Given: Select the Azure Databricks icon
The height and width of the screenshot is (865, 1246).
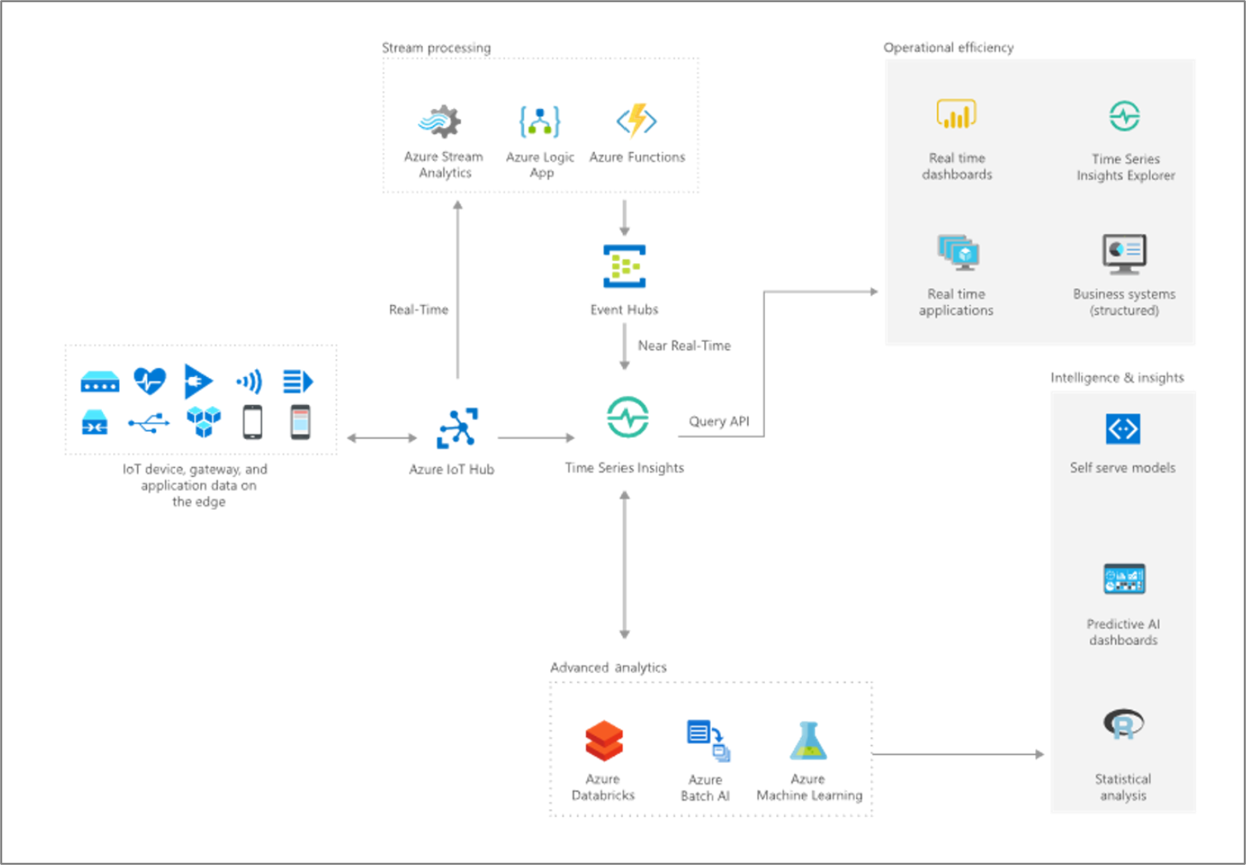Looking at the screenshot, I should (604, 742).
